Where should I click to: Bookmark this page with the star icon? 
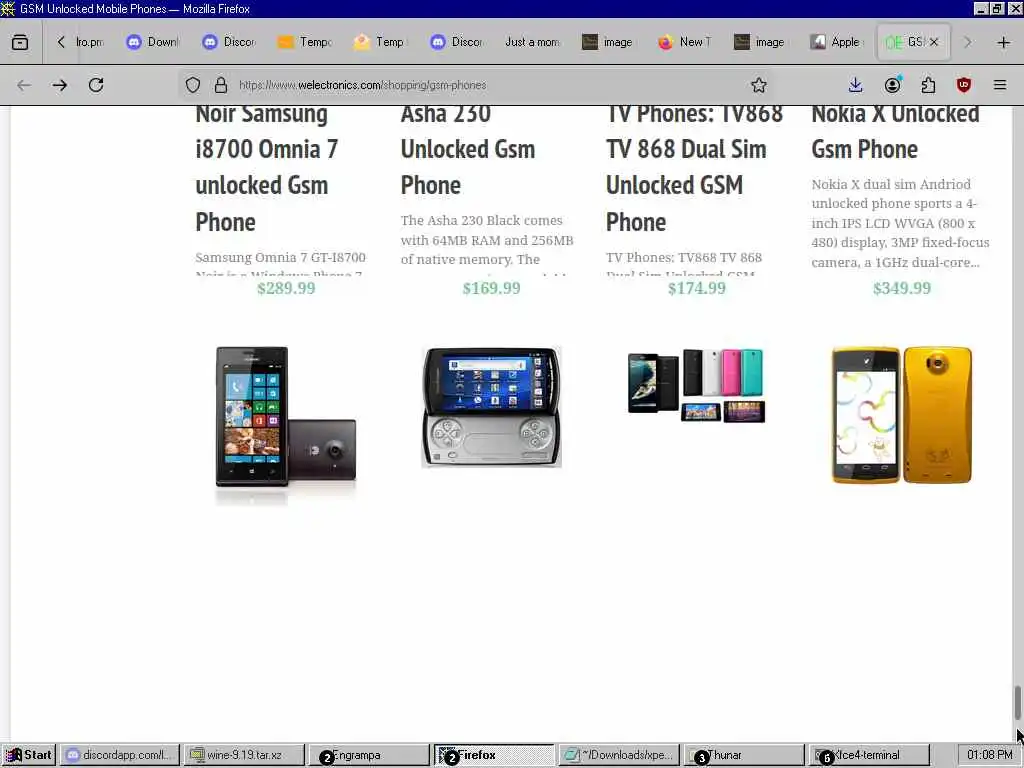coord(758,85)
